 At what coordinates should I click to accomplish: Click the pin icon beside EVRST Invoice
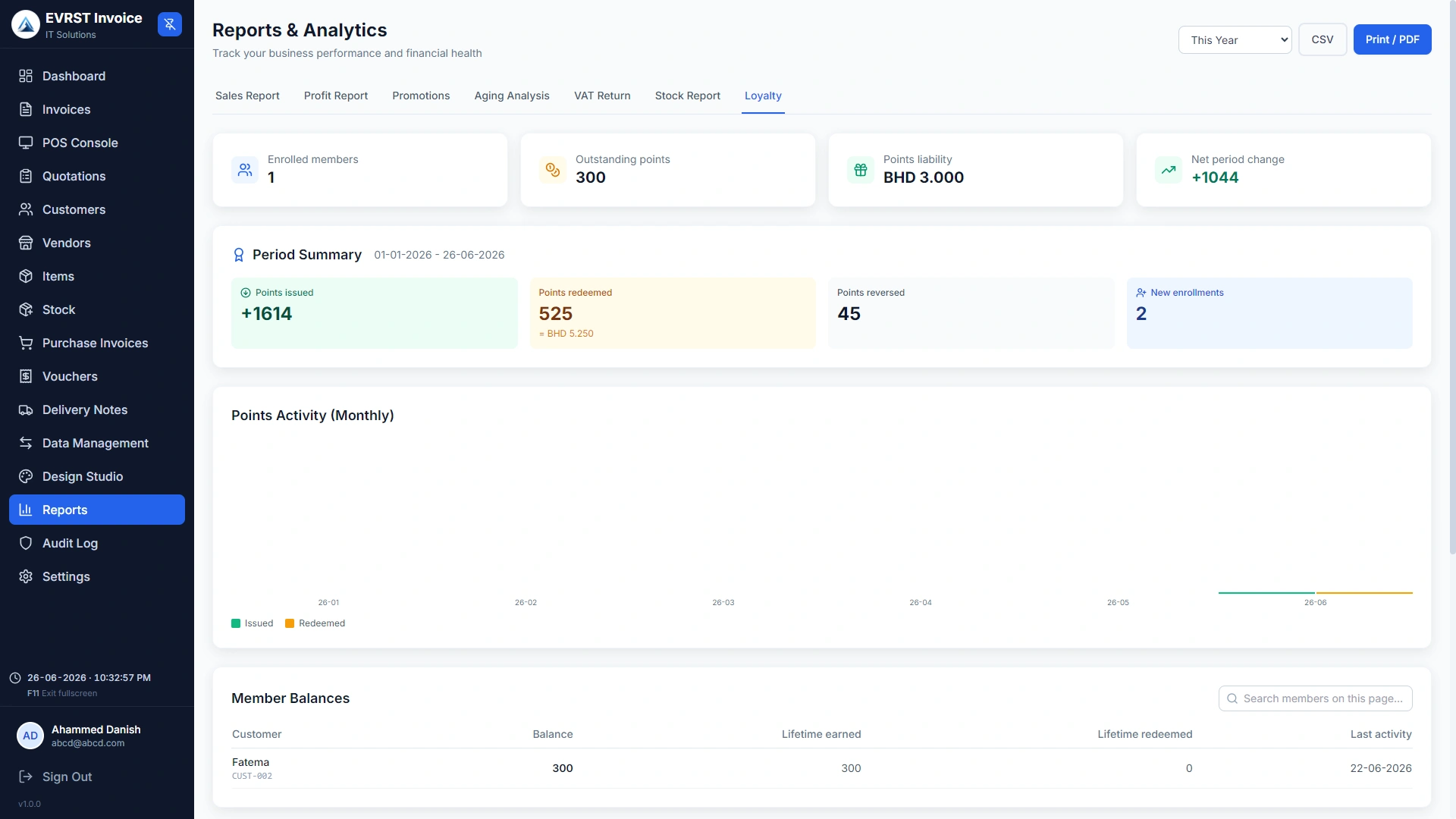(170, 24)
